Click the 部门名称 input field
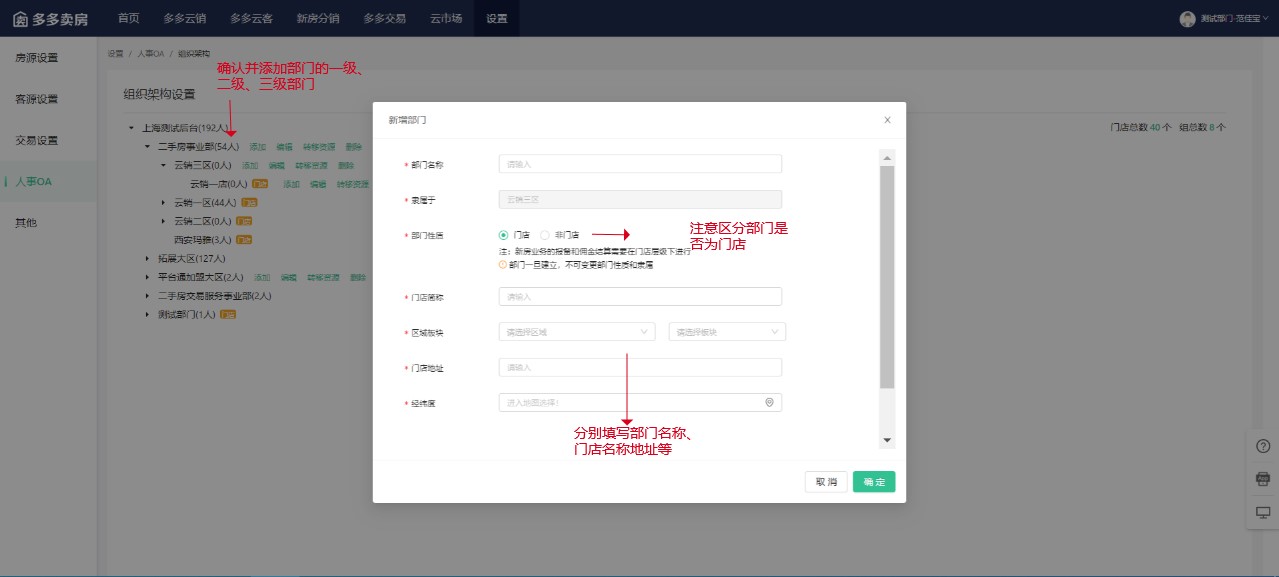1279x577 pixels. click(639, 163)
